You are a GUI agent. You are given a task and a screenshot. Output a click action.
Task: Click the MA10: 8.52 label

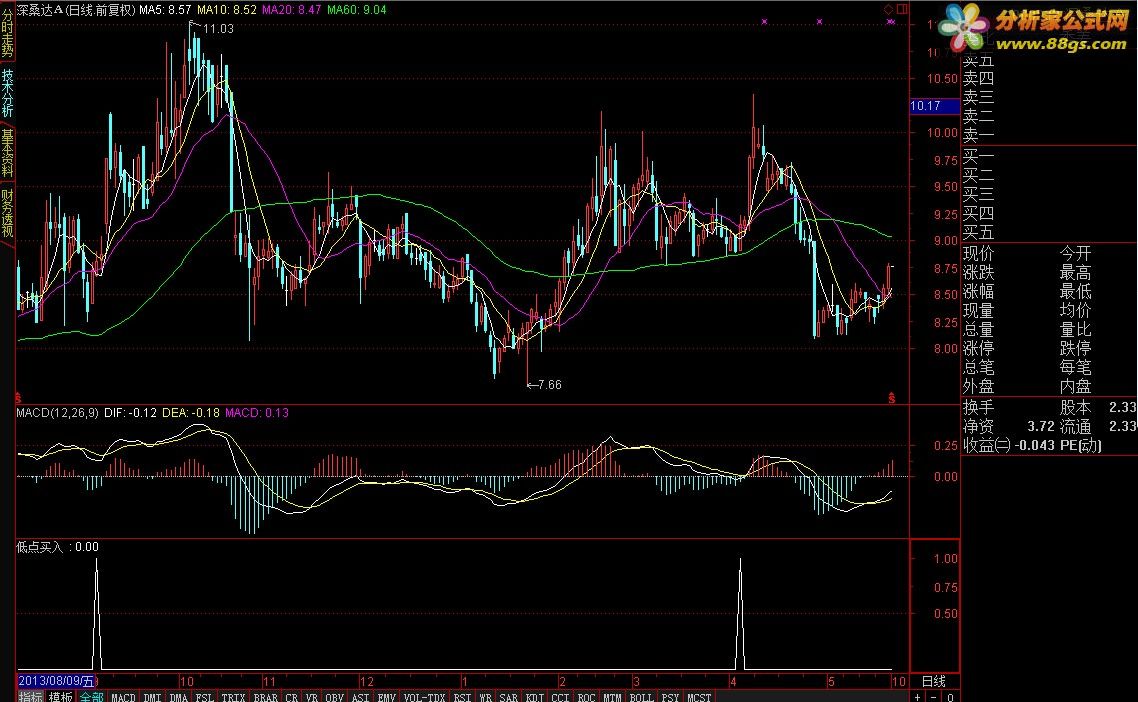(226, 10)
